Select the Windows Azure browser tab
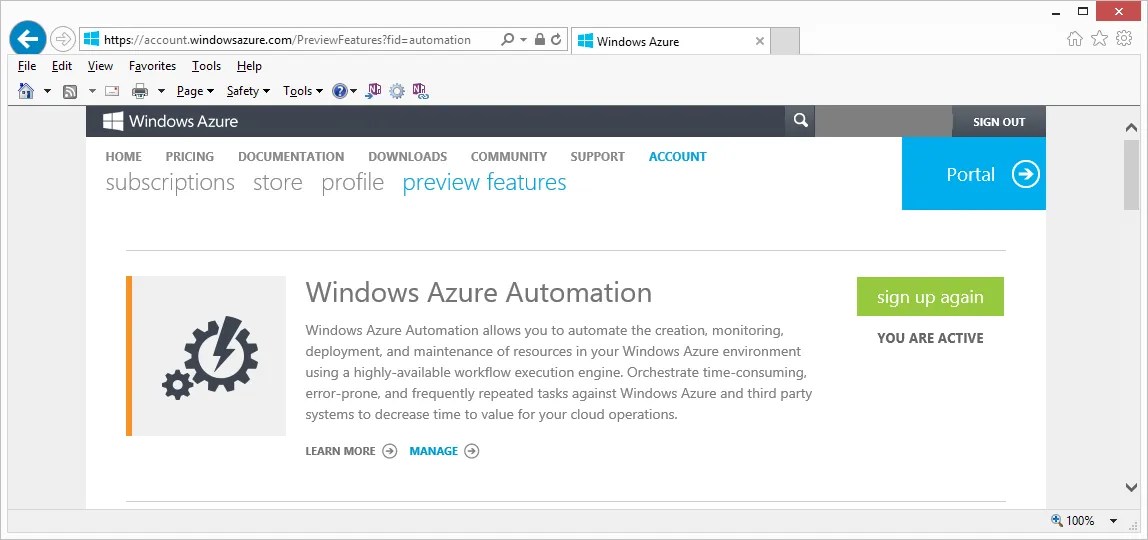The width and height of the screenshot is (1148, 540). click(671, 41)
